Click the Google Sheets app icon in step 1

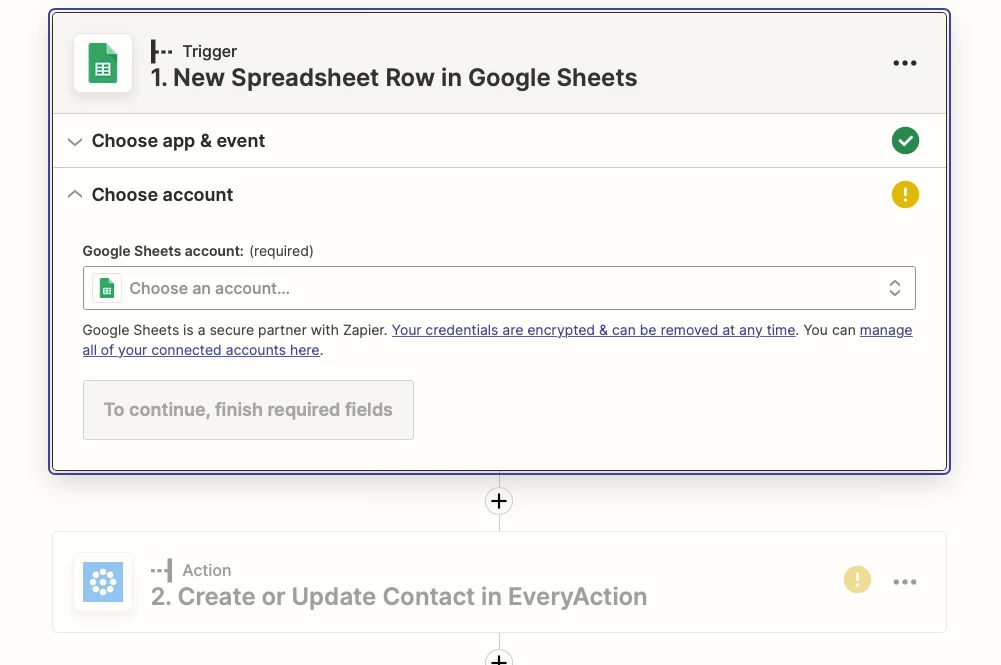pos(102,63)
